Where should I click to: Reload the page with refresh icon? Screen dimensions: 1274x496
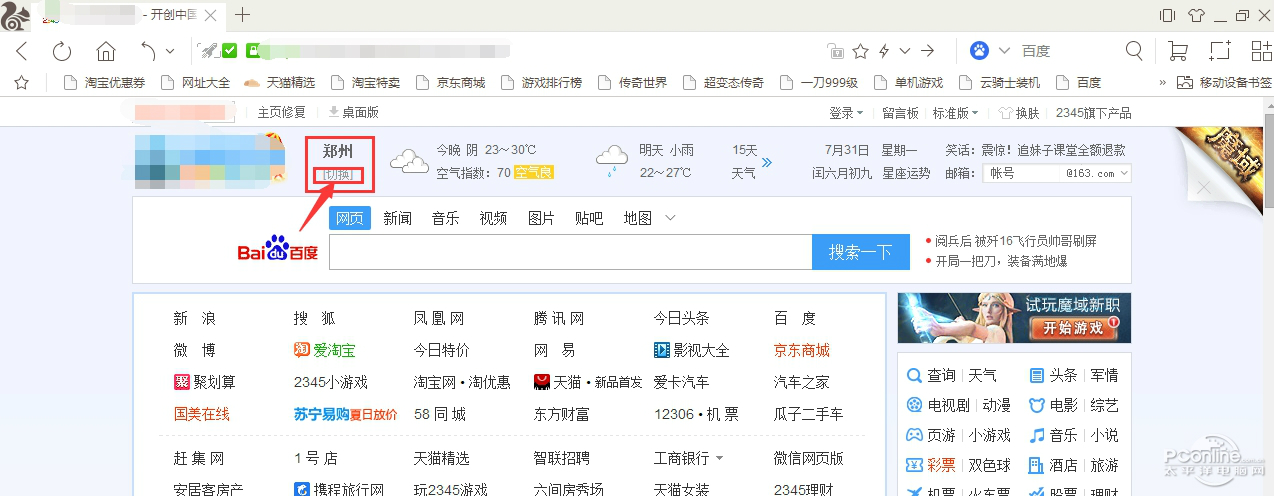click(62, 51)
